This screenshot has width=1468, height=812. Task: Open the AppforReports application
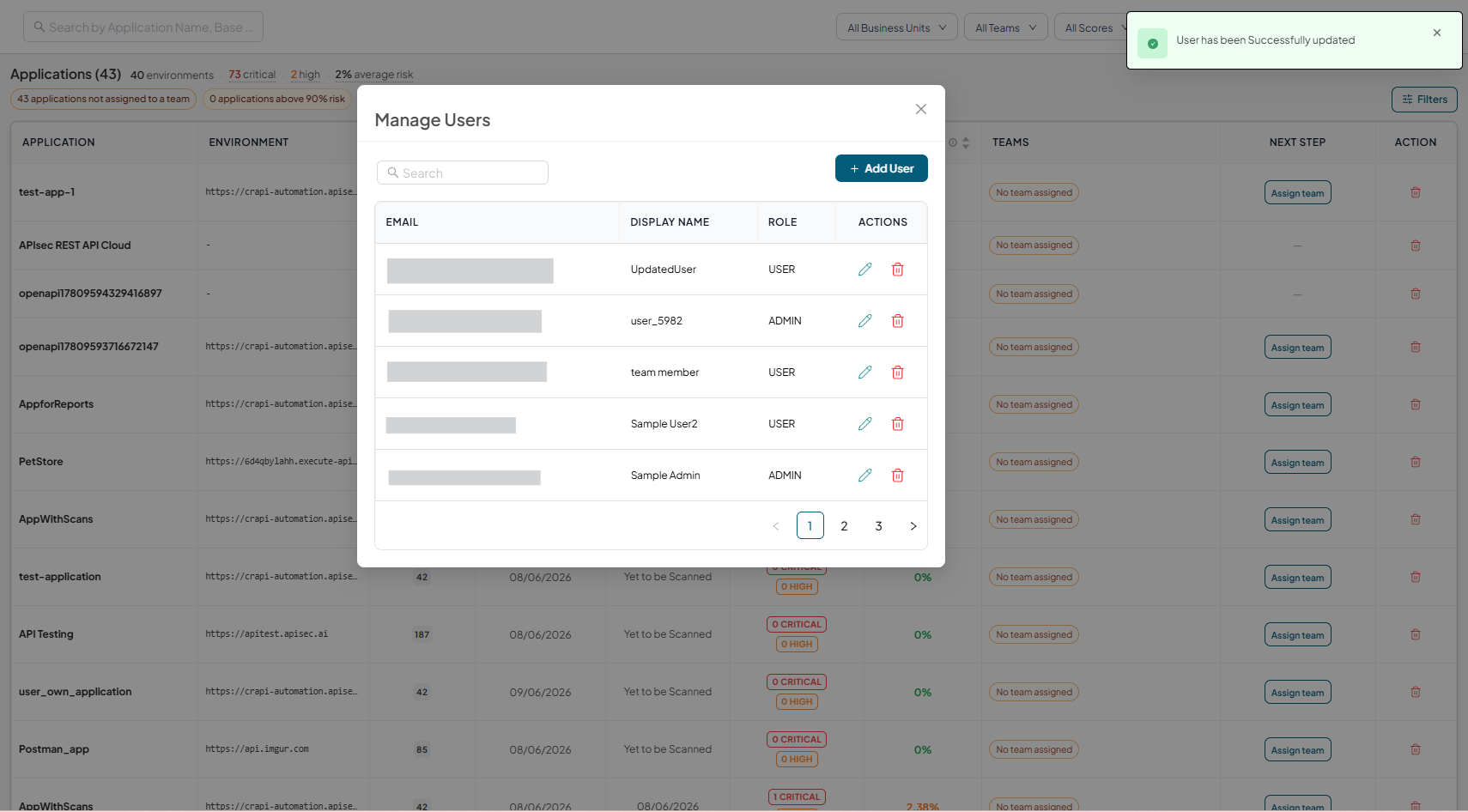tap(57, 404)
